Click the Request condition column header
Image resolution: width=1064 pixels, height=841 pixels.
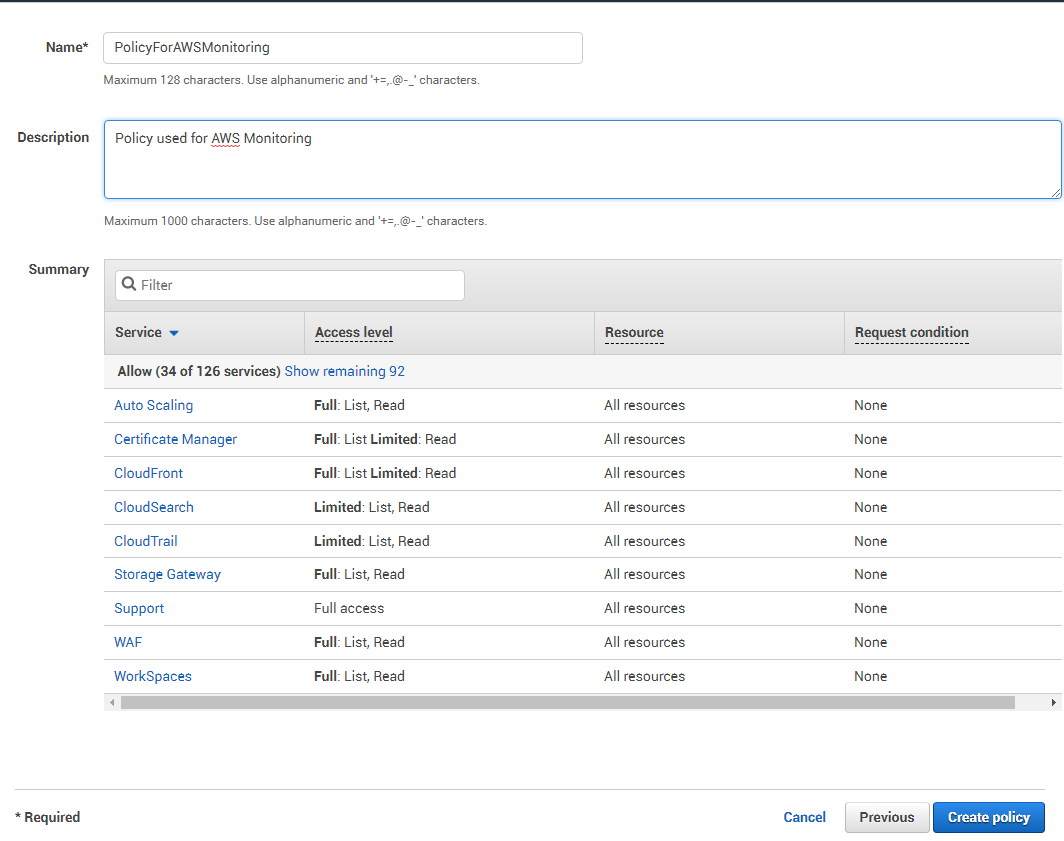pos(912,333)
